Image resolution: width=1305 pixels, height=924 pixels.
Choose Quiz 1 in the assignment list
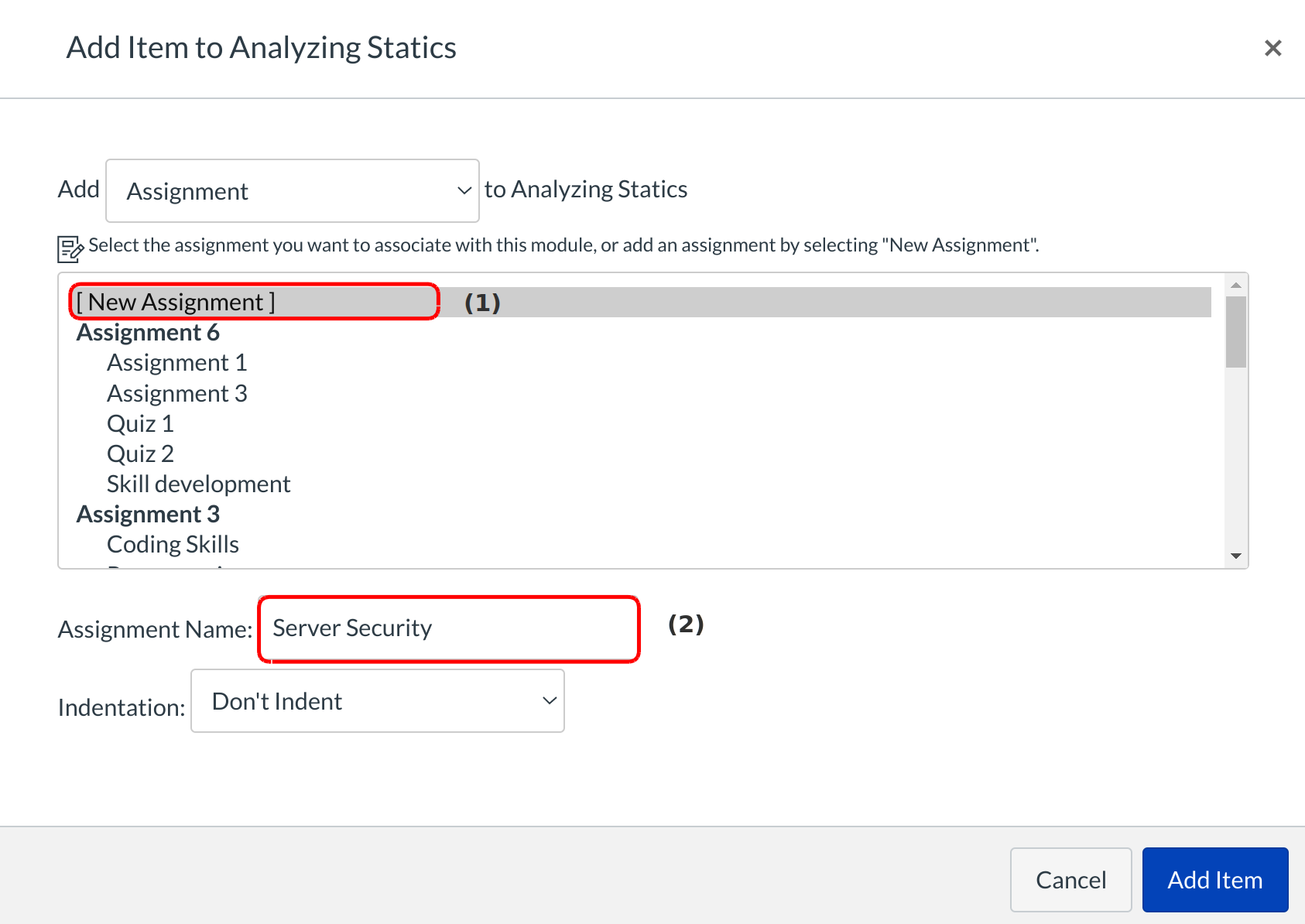click(140, 424)
